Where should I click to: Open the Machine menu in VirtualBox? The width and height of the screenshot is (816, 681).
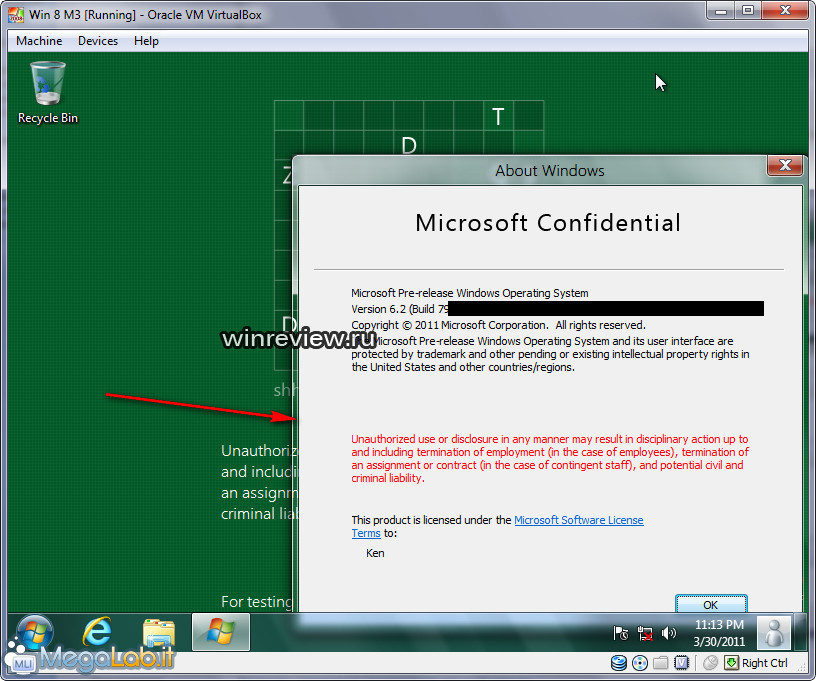point(39,41)
